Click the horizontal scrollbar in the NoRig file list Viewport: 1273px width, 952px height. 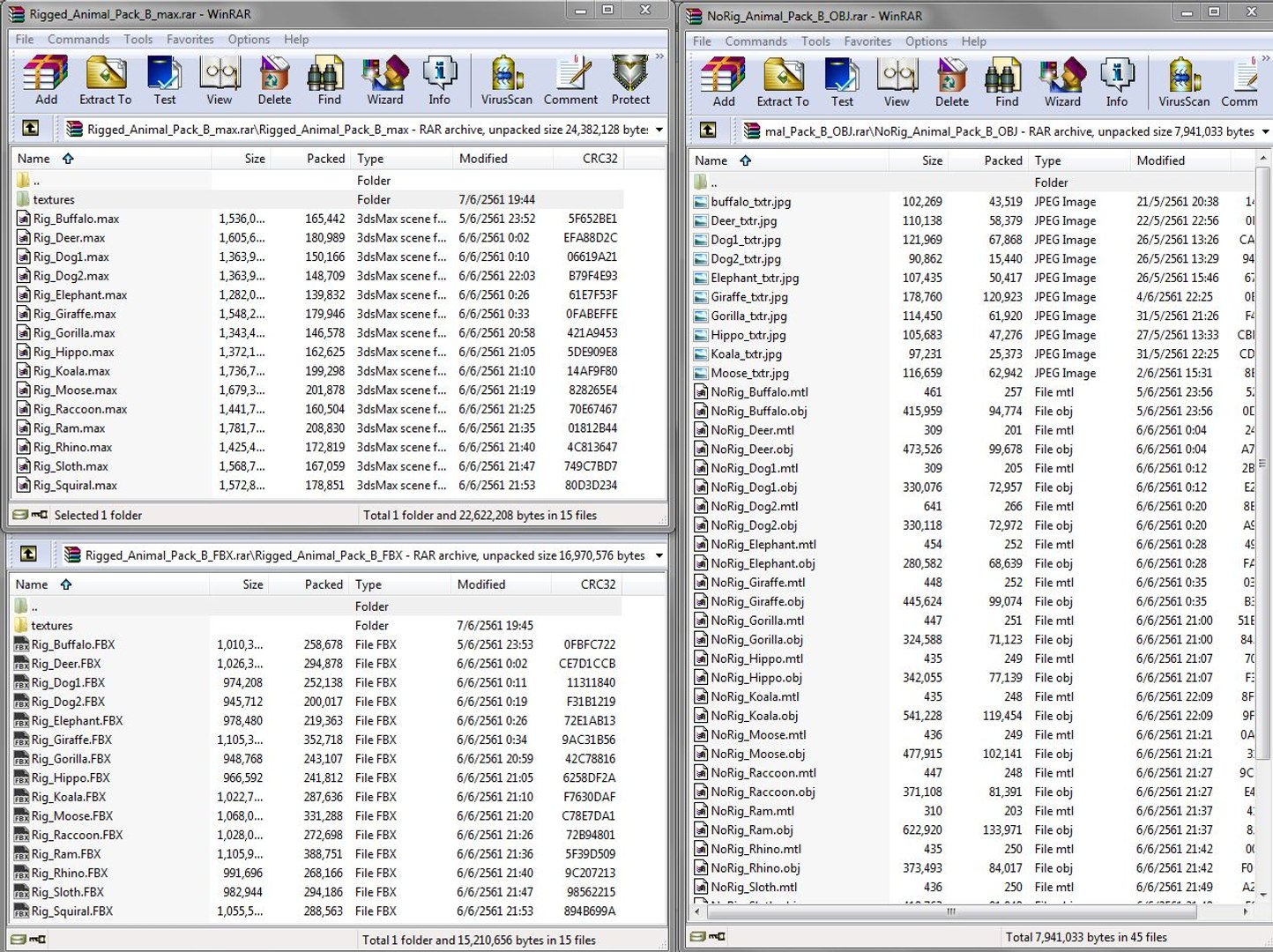[x=972, y=911]
